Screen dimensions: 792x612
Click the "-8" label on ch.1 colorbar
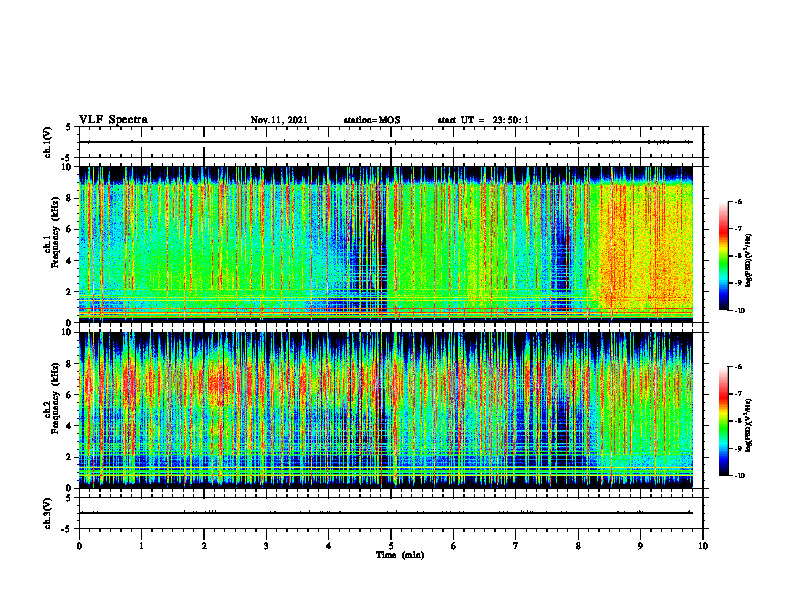point(738,256)
